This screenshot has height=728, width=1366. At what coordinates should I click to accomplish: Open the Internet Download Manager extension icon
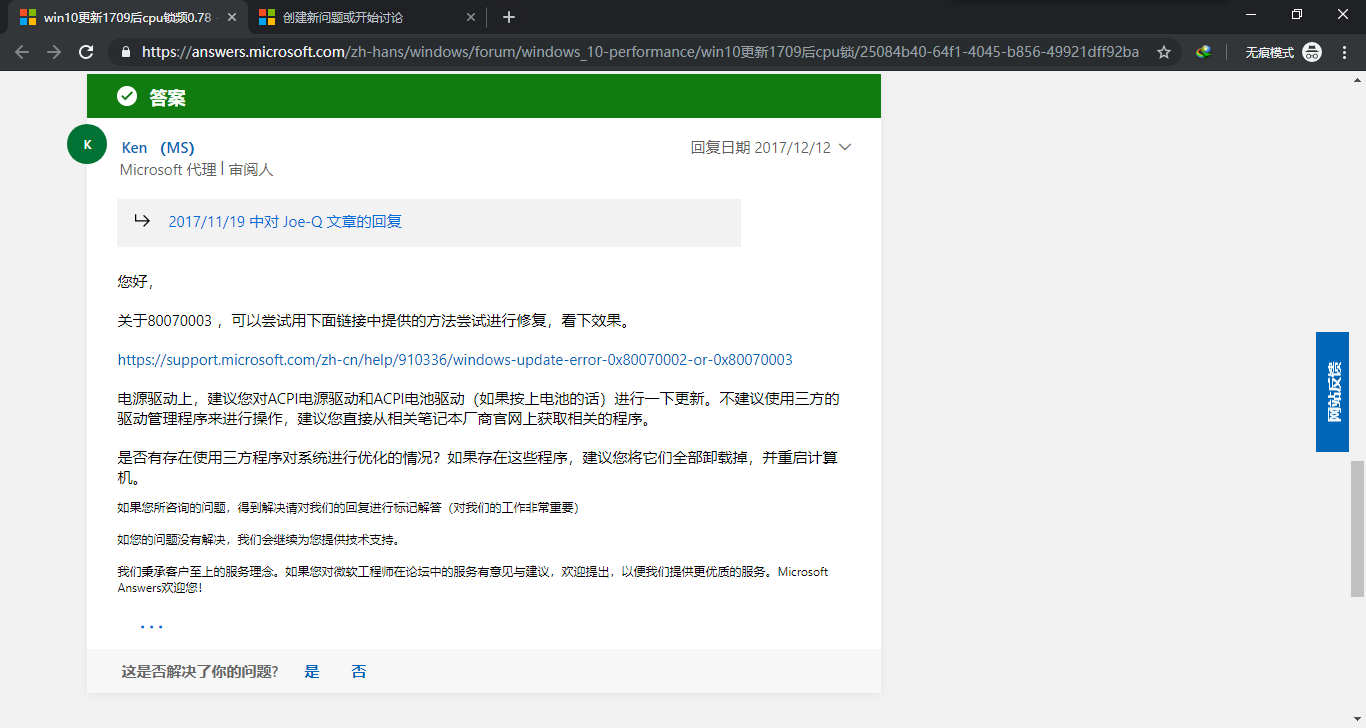click(x=1204, y=52)
